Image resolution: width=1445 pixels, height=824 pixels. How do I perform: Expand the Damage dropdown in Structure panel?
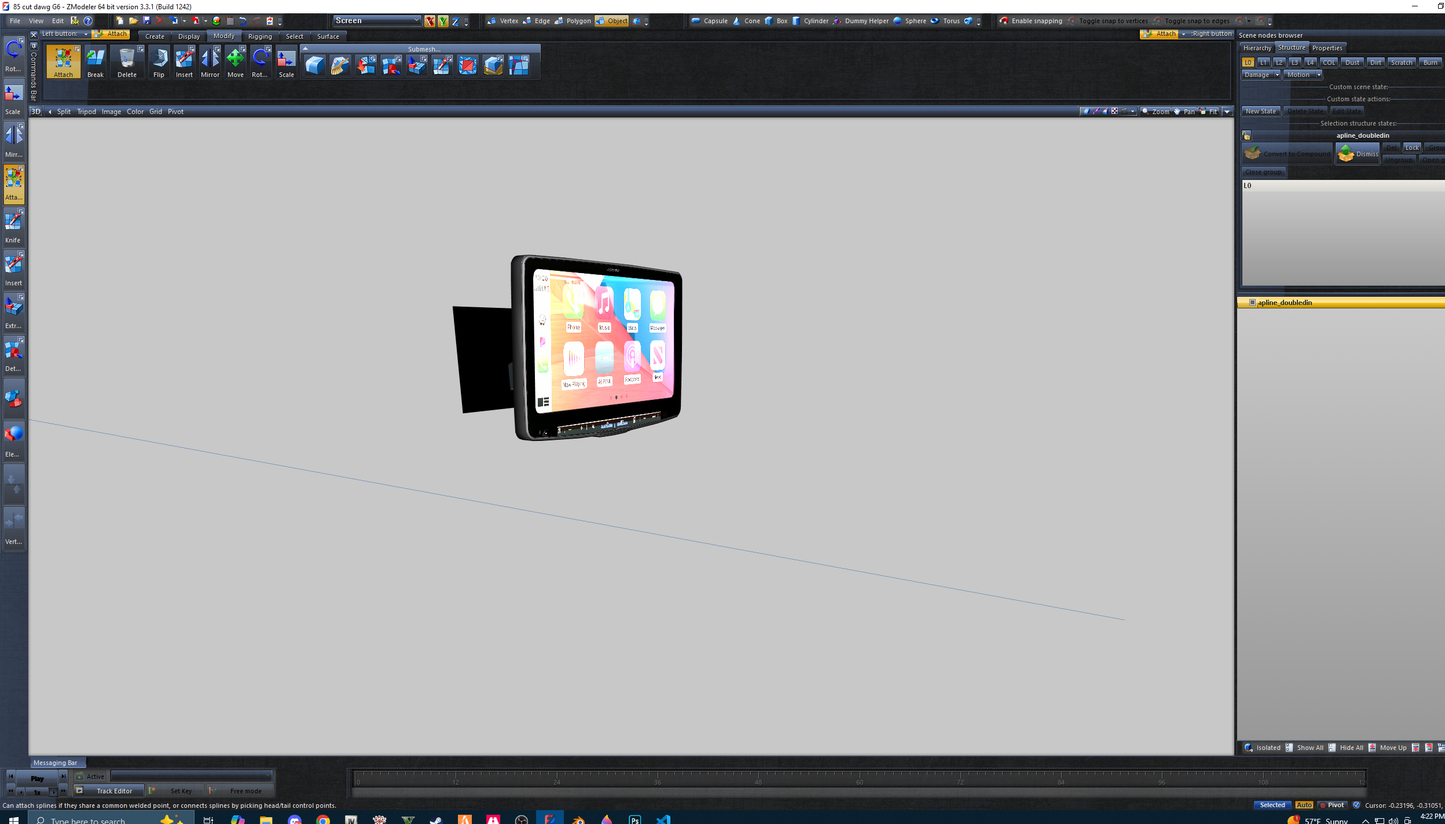pyautogui.click(x=1261, y=75)
